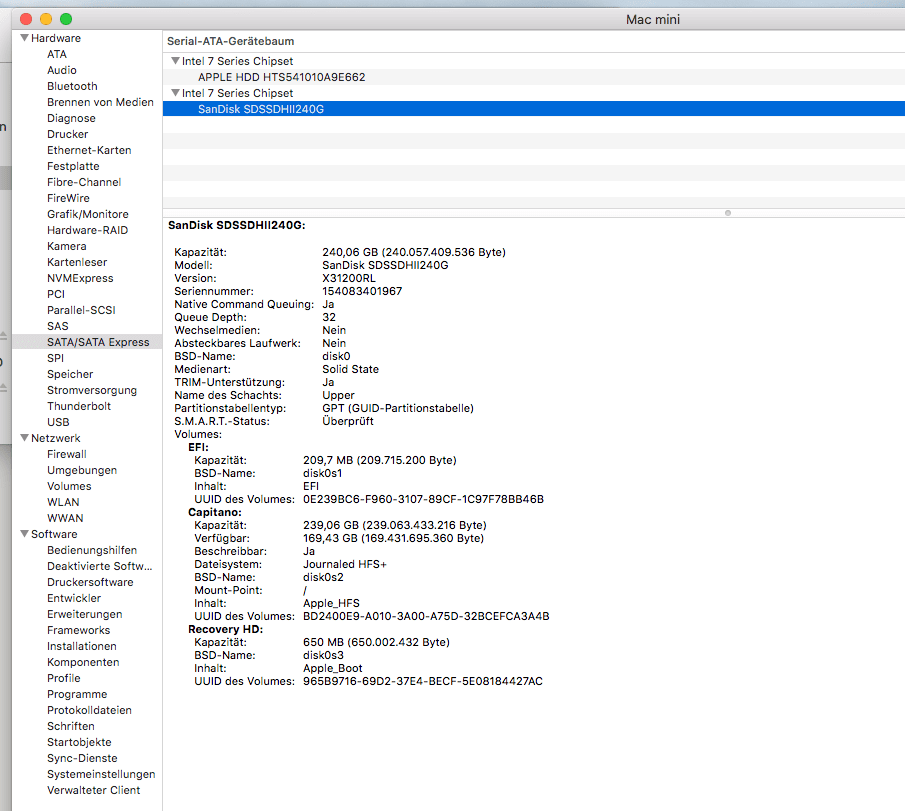This screenshot has width=905, height=811.
Task: Collapse first Intel 7 Series Chipset node
Action: tap(175, 61)
